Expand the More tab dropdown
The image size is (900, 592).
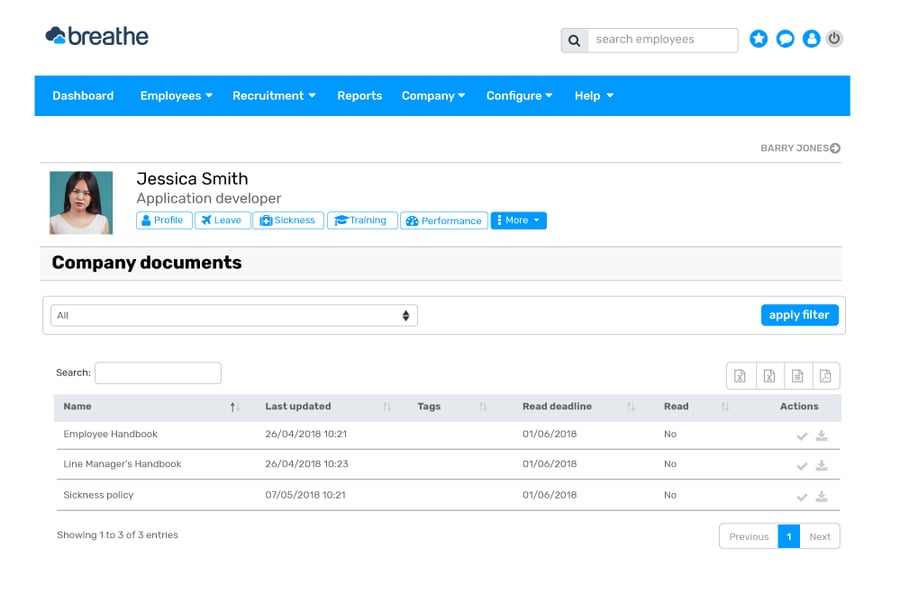tap(518, 220)
